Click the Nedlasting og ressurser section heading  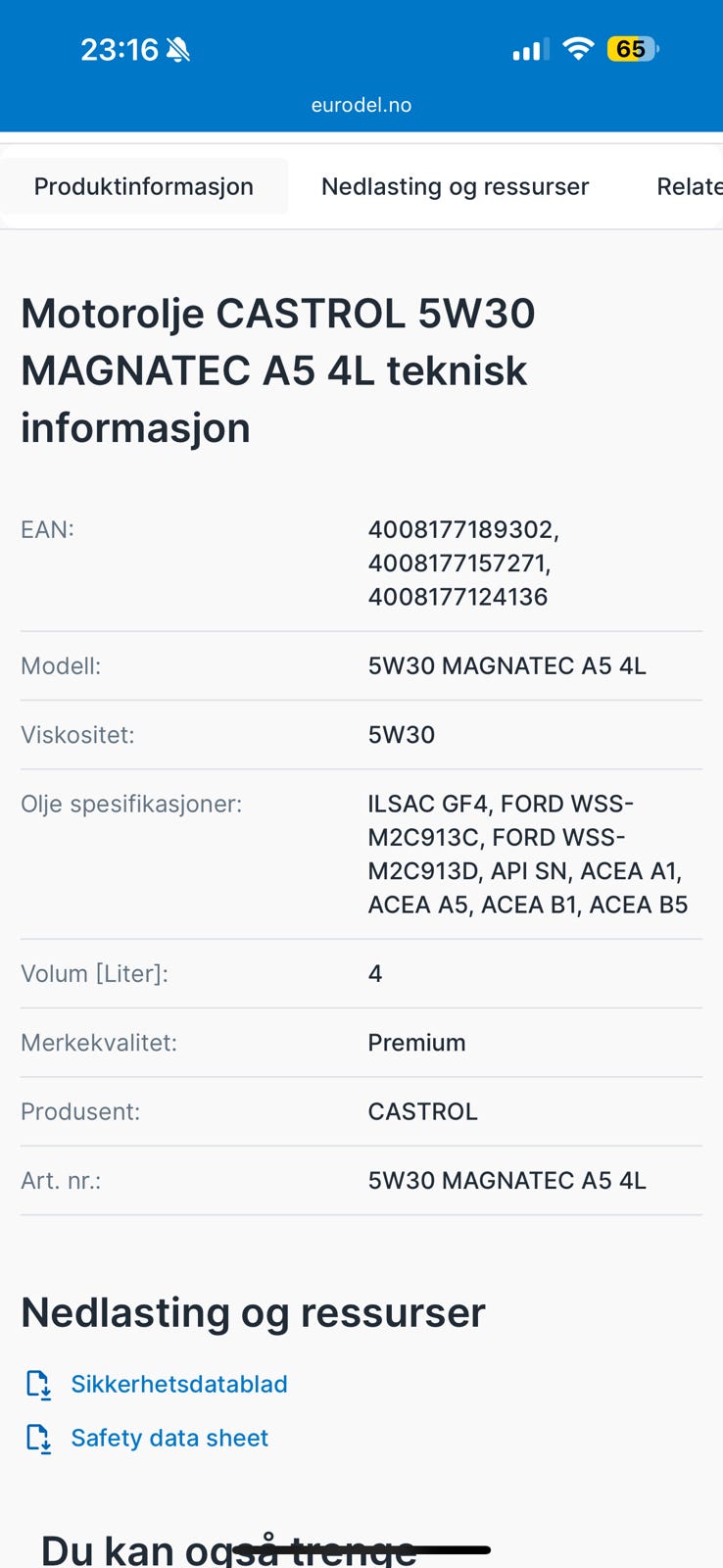tap(253, 1312)
